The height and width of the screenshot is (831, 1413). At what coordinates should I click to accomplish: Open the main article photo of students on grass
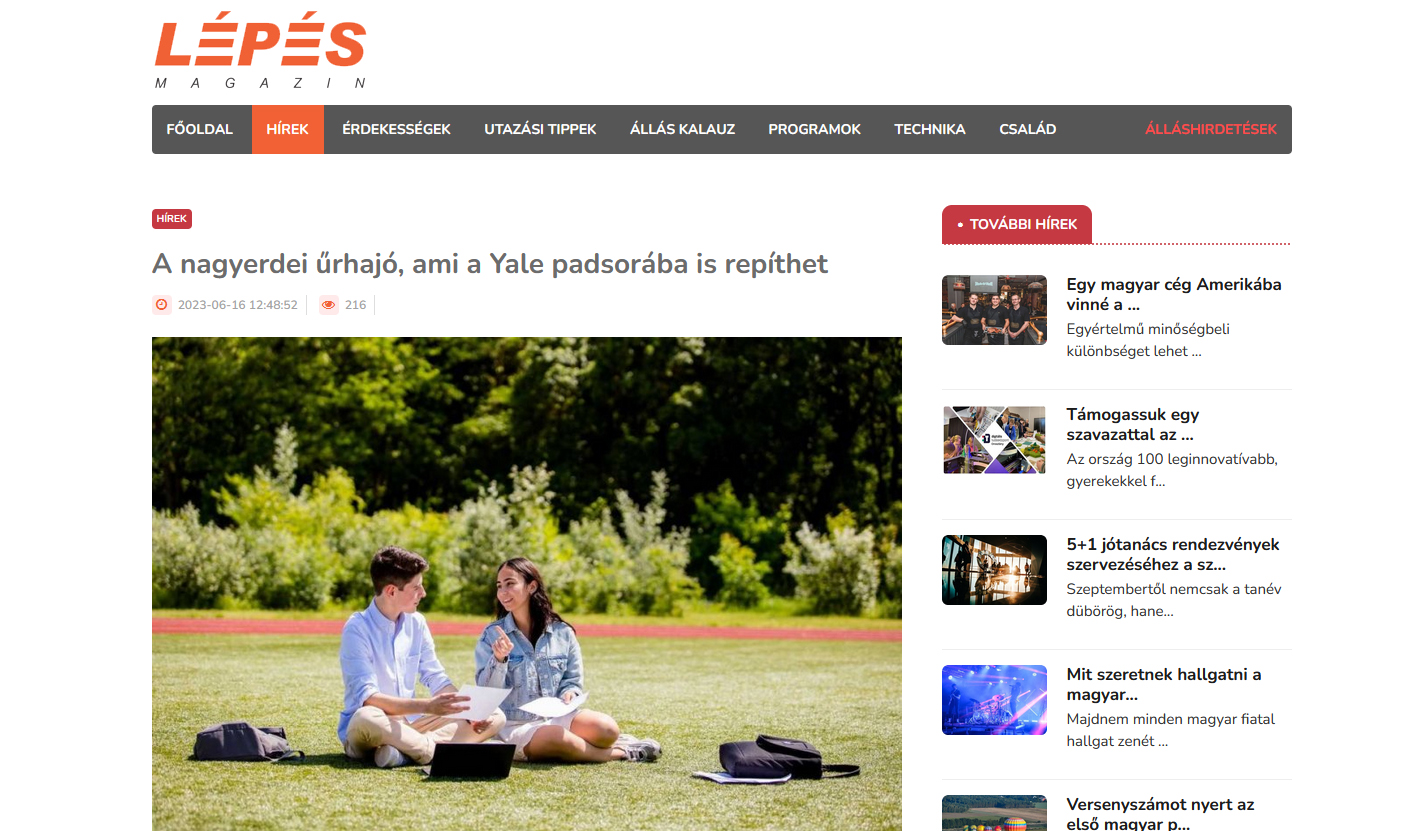pyautogui.click(x=527, y=584)
